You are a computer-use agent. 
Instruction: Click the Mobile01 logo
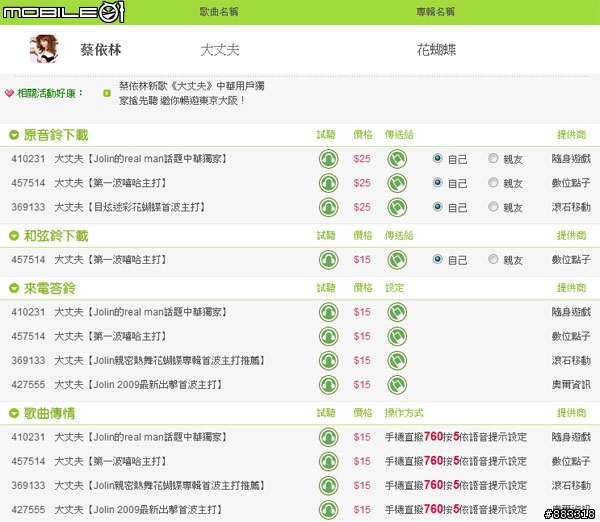coord(64,12)
